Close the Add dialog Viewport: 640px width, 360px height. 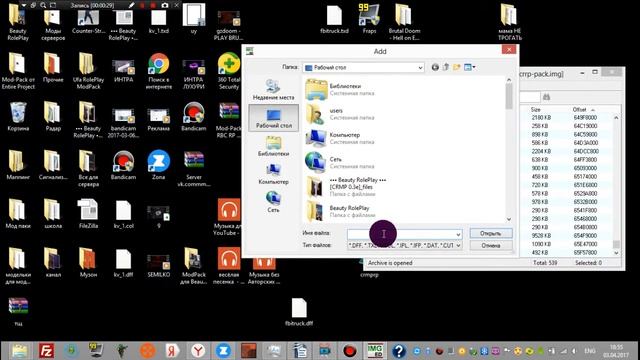(509, 50)
